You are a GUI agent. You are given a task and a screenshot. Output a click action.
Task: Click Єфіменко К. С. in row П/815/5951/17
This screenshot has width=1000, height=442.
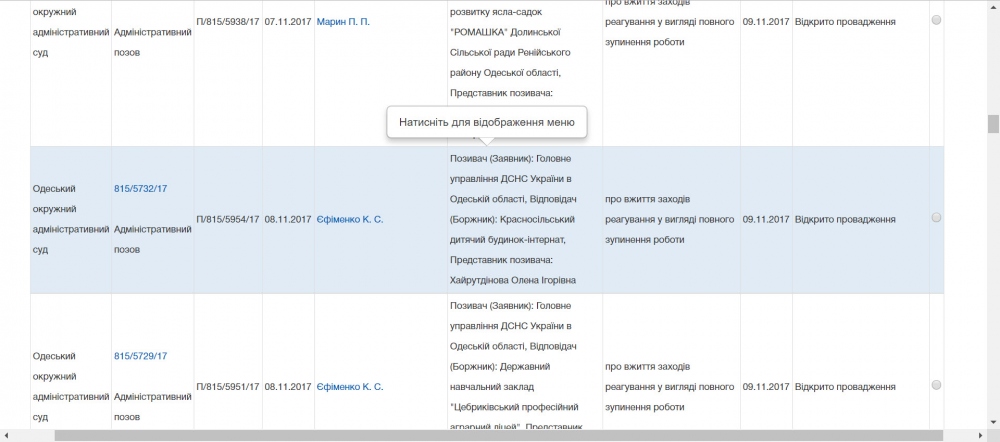350,387
